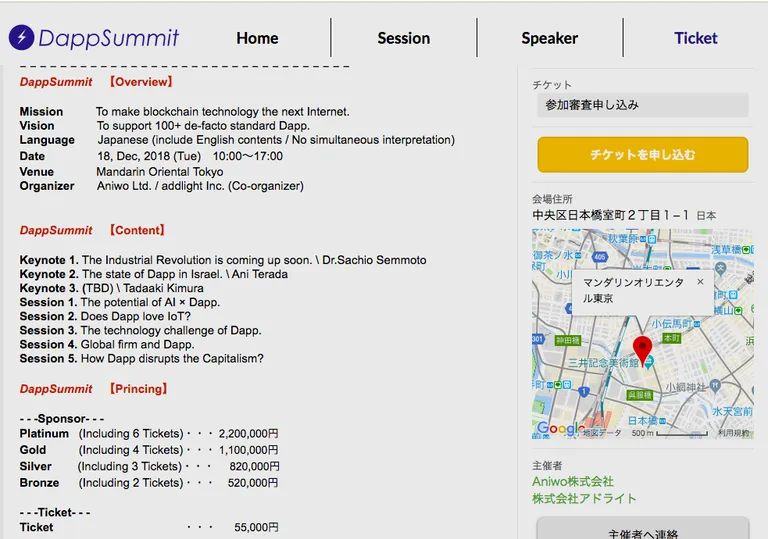Click the 三井記念美術館 museum marker on the map

649,363
